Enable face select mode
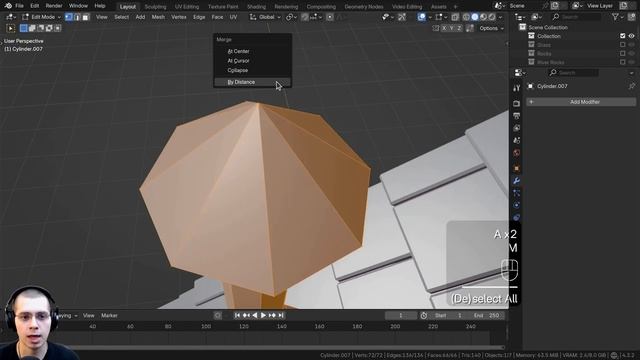The height and width of the screenshot is (360, 640). (x=85, y=17)
